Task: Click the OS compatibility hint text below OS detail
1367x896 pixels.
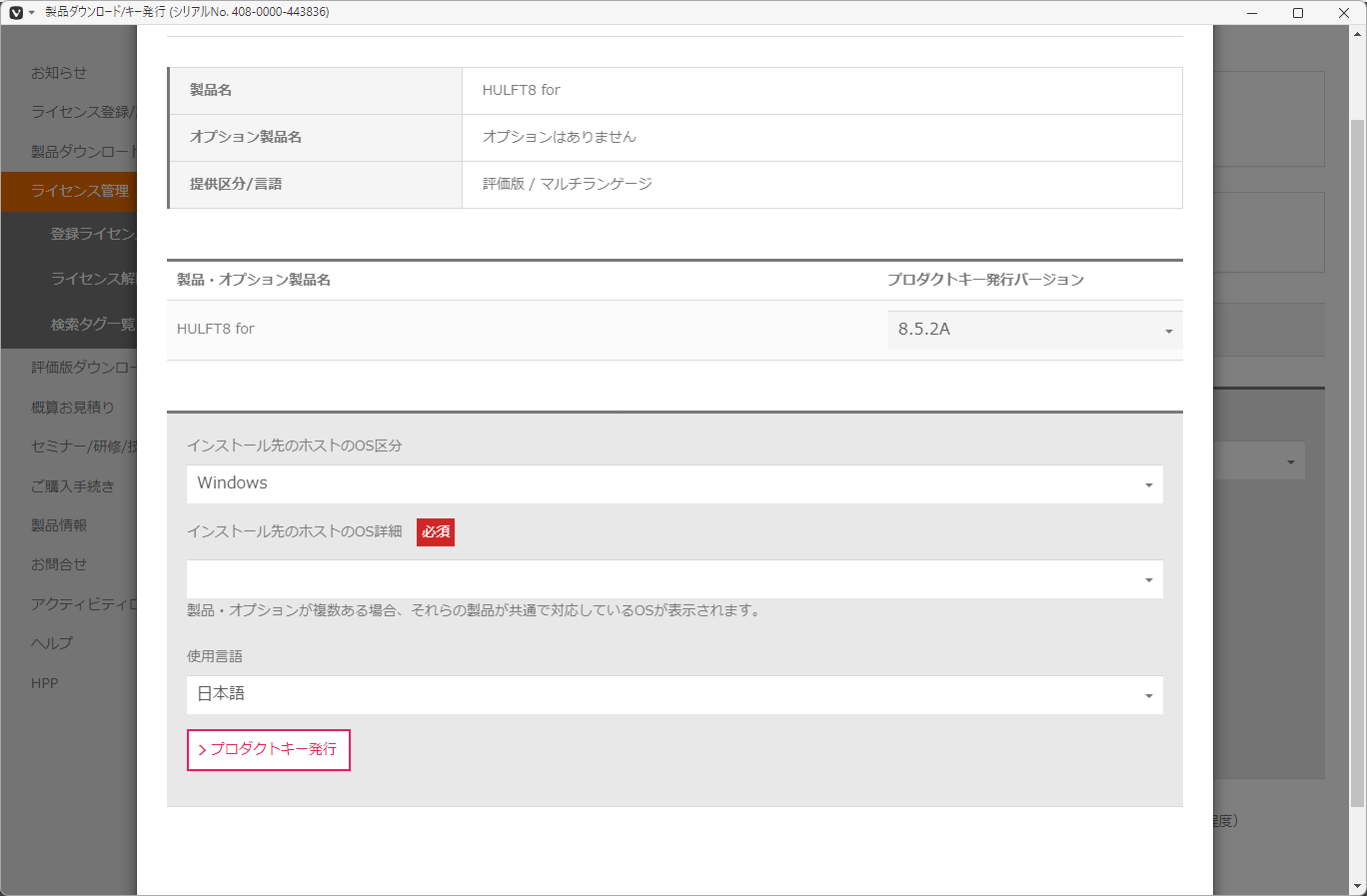Action: click(475, 610)
